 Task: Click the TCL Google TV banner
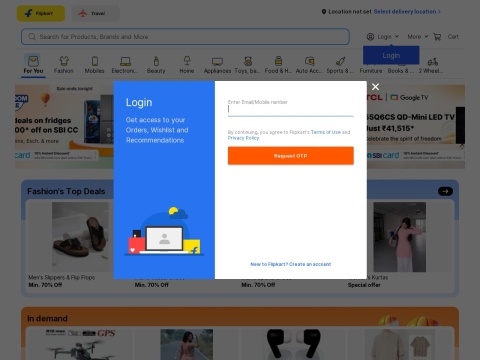(416, 127)
